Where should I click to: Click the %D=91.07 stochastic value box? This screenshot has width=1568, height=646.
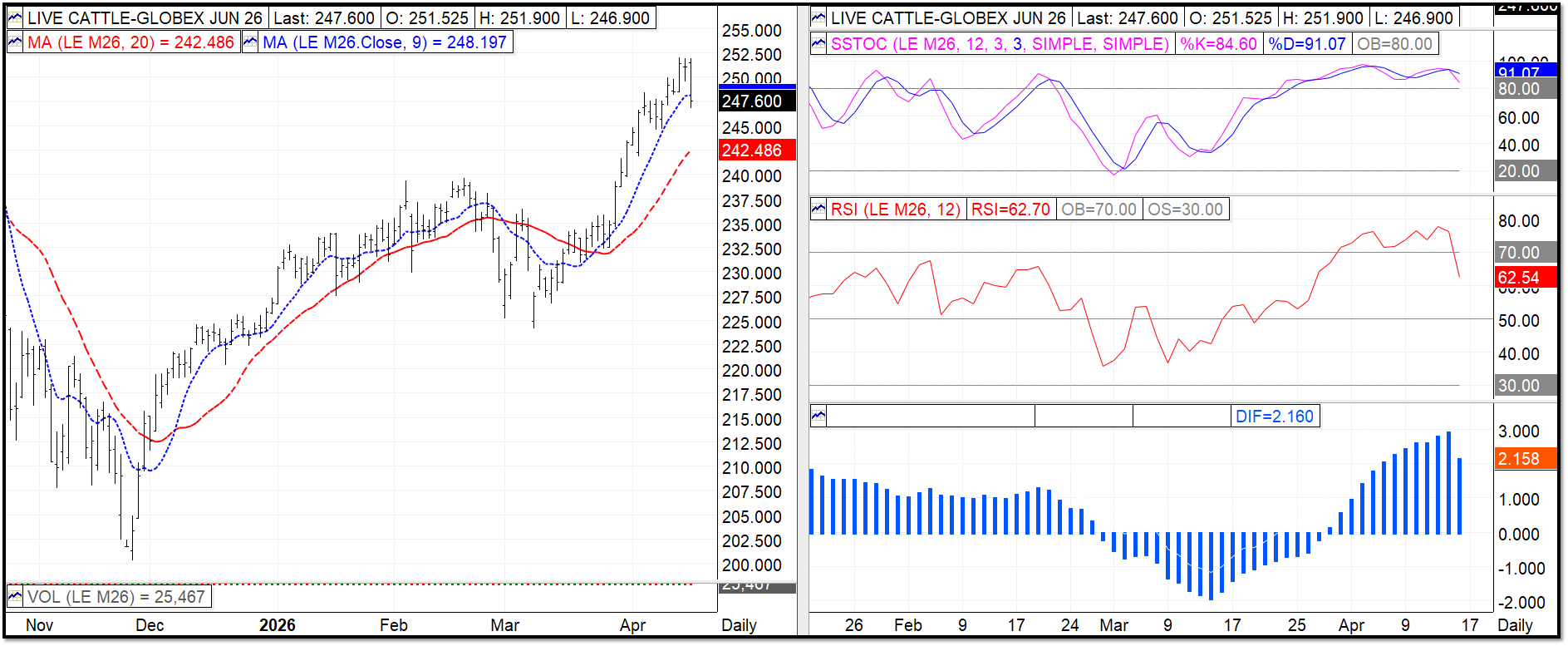point(1307,44)
